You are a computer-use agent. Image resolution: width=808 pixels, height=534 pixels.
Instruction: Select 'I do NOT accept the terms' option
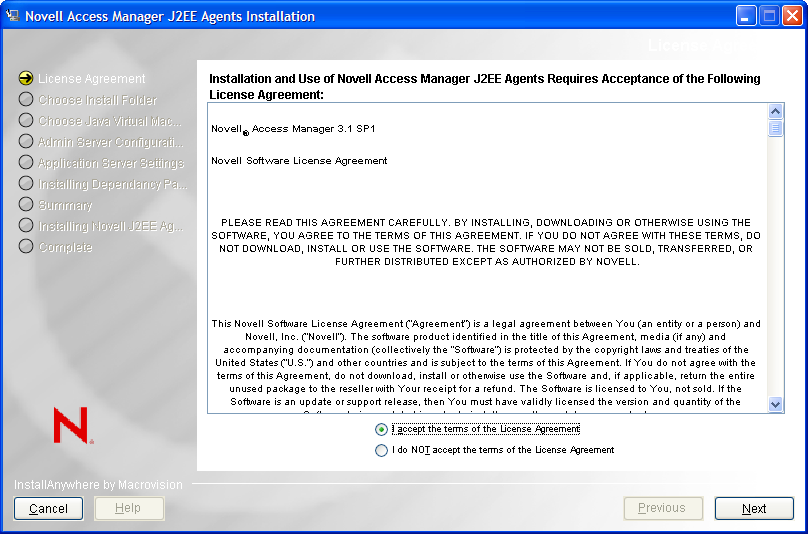point(381,450)
